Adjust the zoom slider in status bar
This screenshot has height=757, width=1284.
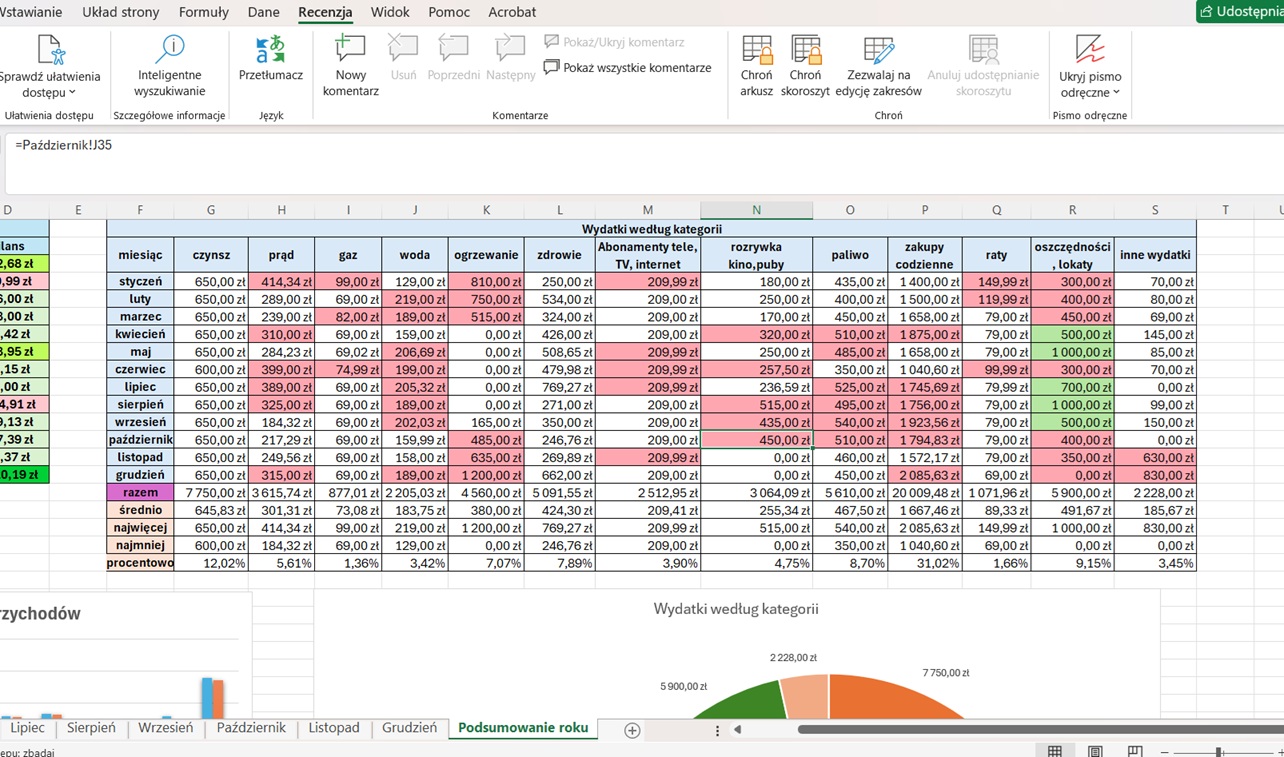[x=1218, y=752]
